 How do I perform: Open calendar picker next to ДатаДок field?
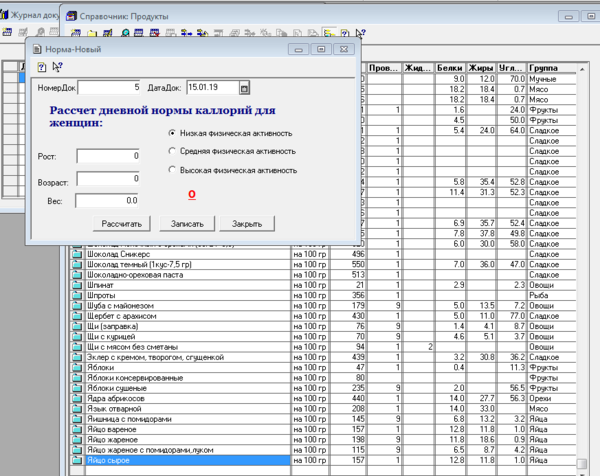click(x=244, y=88)
